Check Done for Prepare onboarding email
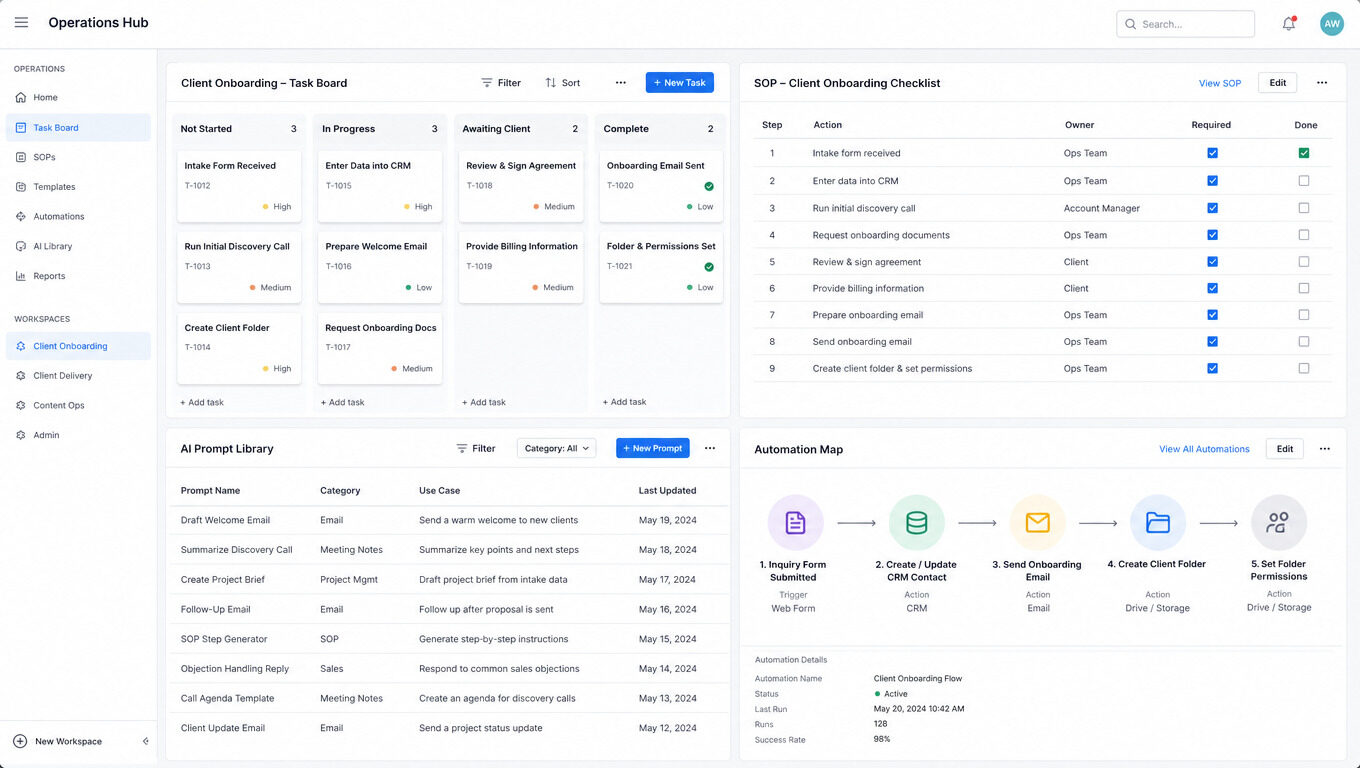This screenshot has height=768, width=1360. (1304, 315)
